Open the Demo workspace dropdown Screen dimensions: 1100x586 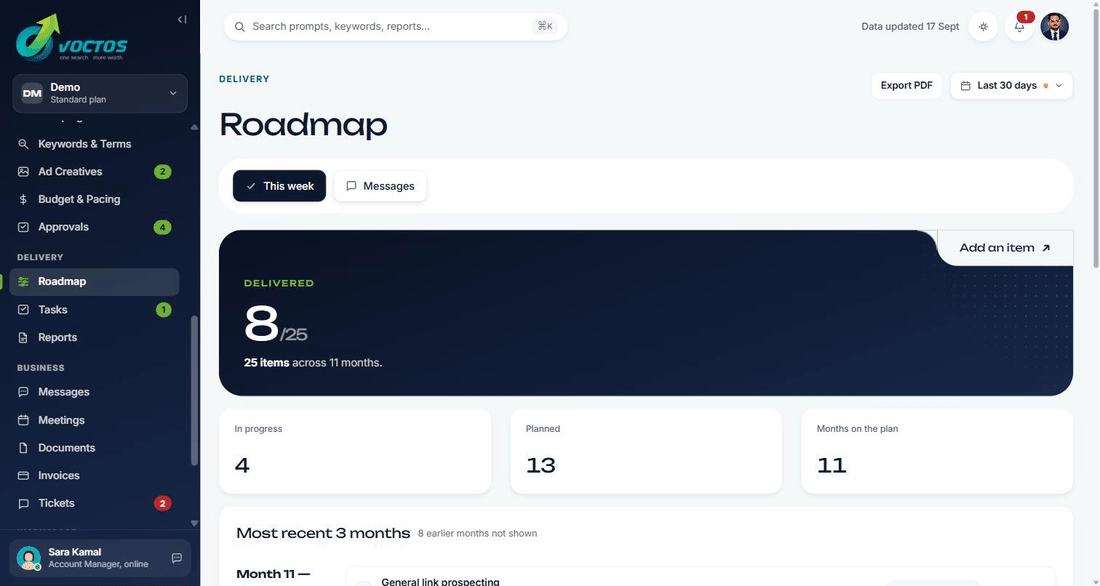[100, 93]
